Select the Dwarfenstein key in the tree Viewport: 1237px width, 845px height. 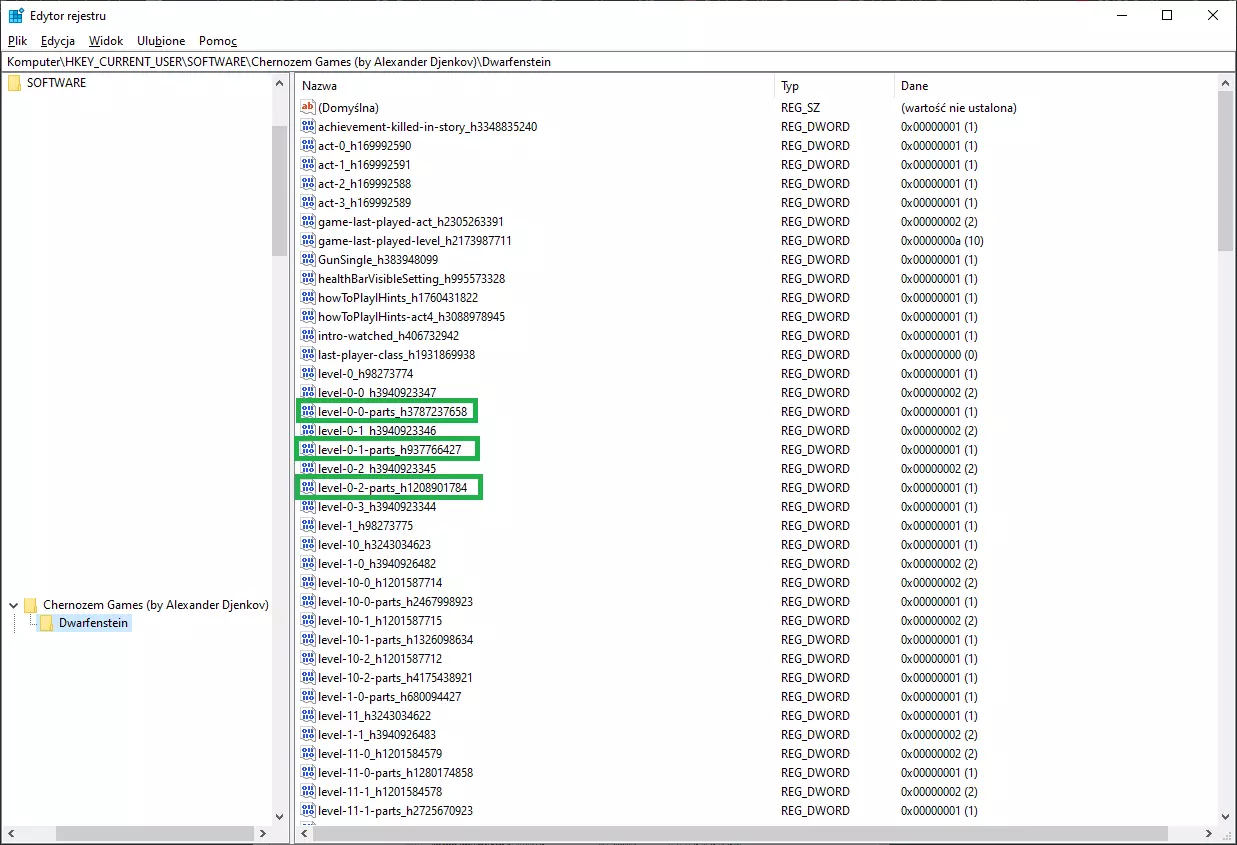[94, 623]
